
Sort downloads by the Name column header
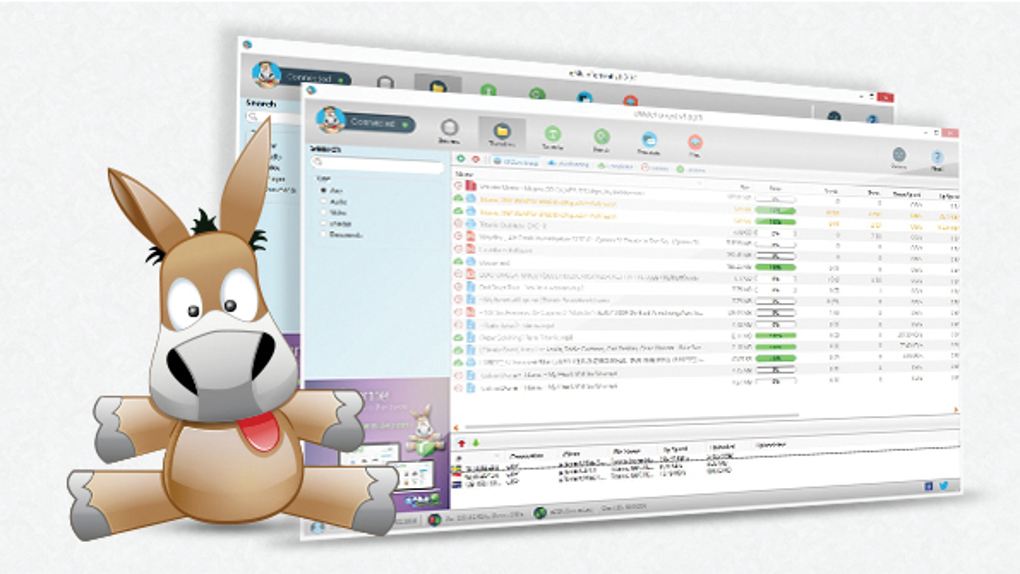click(464, 174)
